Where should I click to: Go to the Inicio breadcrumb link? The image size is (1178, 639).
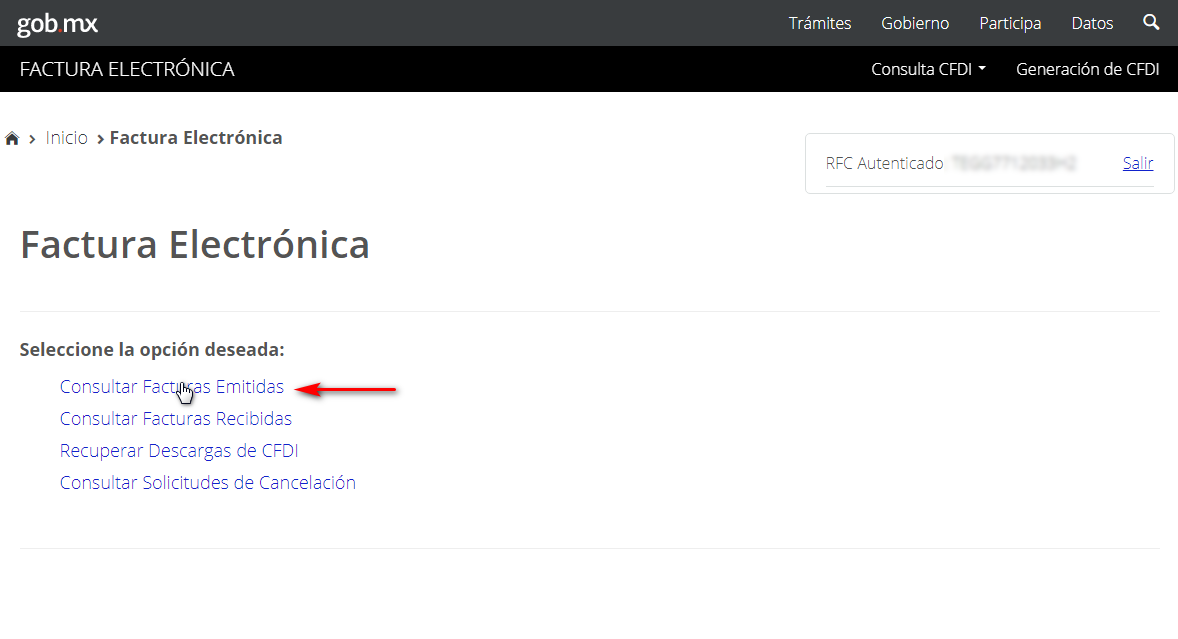(x=67, y=138)
